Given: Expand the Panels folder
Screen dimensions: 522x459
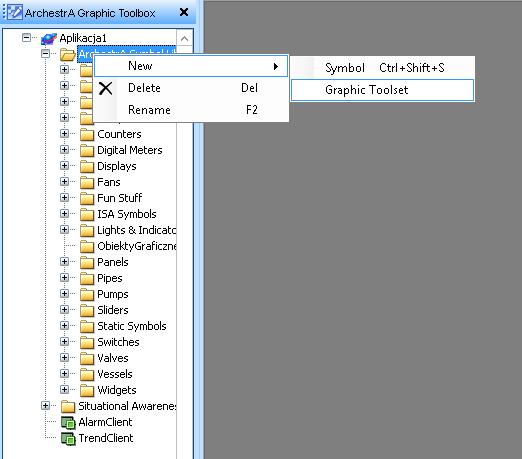Looking at the screenshot, I should coord(64,262).
